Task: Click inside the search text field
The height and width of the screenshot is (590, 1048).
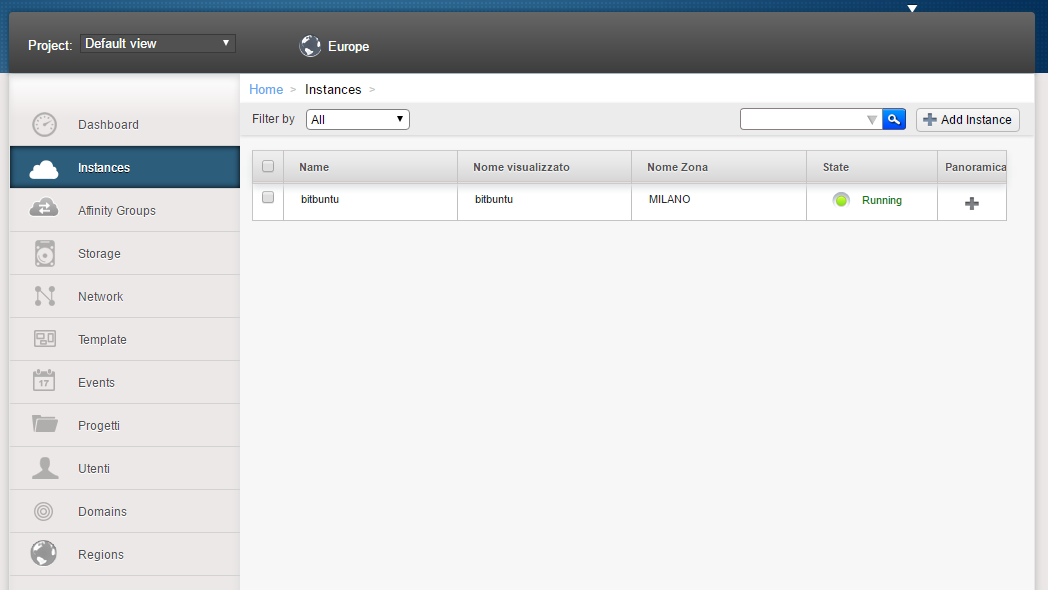Action: (800, 120)
